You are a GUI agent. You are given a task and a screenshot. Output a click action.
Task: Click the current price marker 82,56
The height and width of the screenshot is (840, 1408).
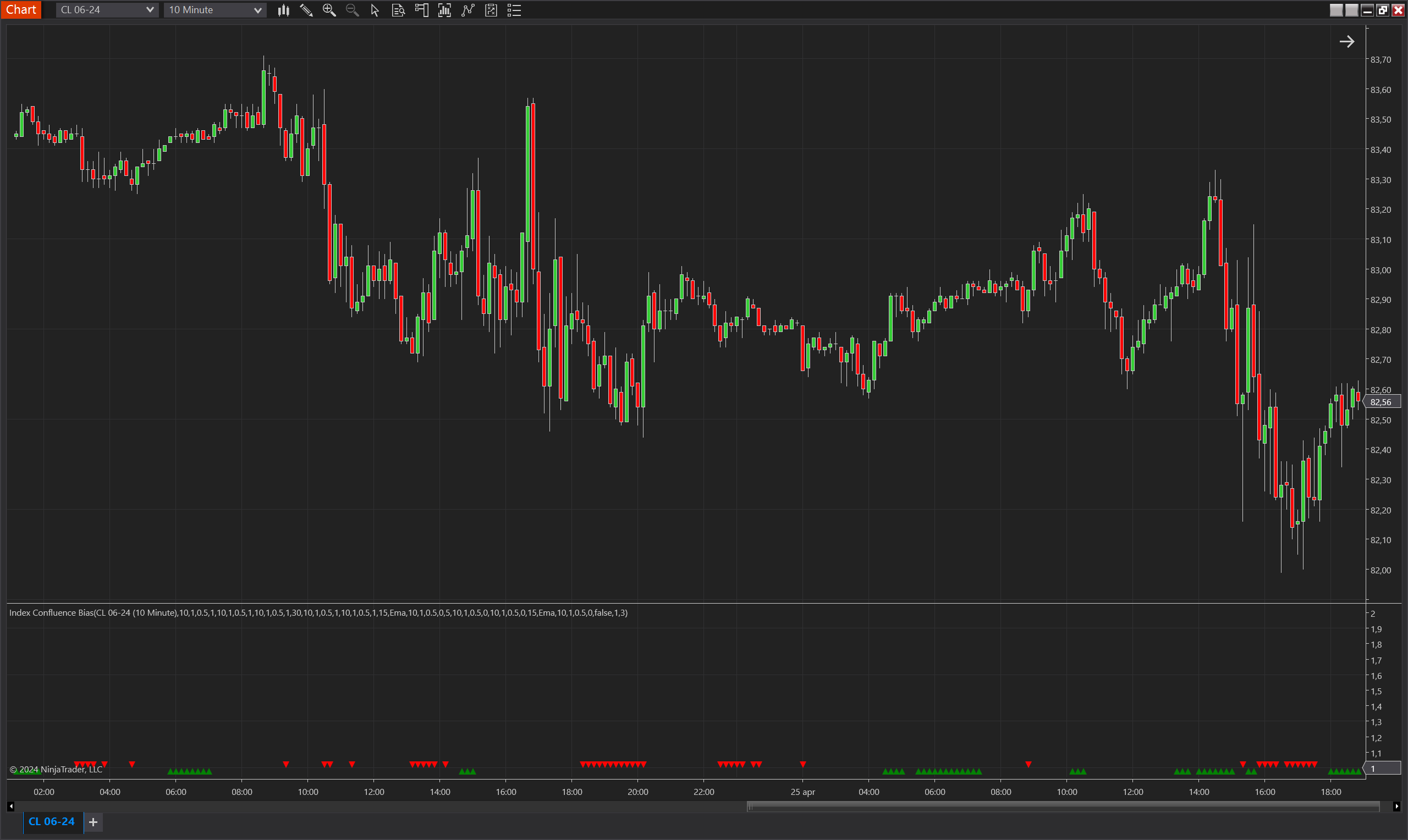tap(1382, 402)
